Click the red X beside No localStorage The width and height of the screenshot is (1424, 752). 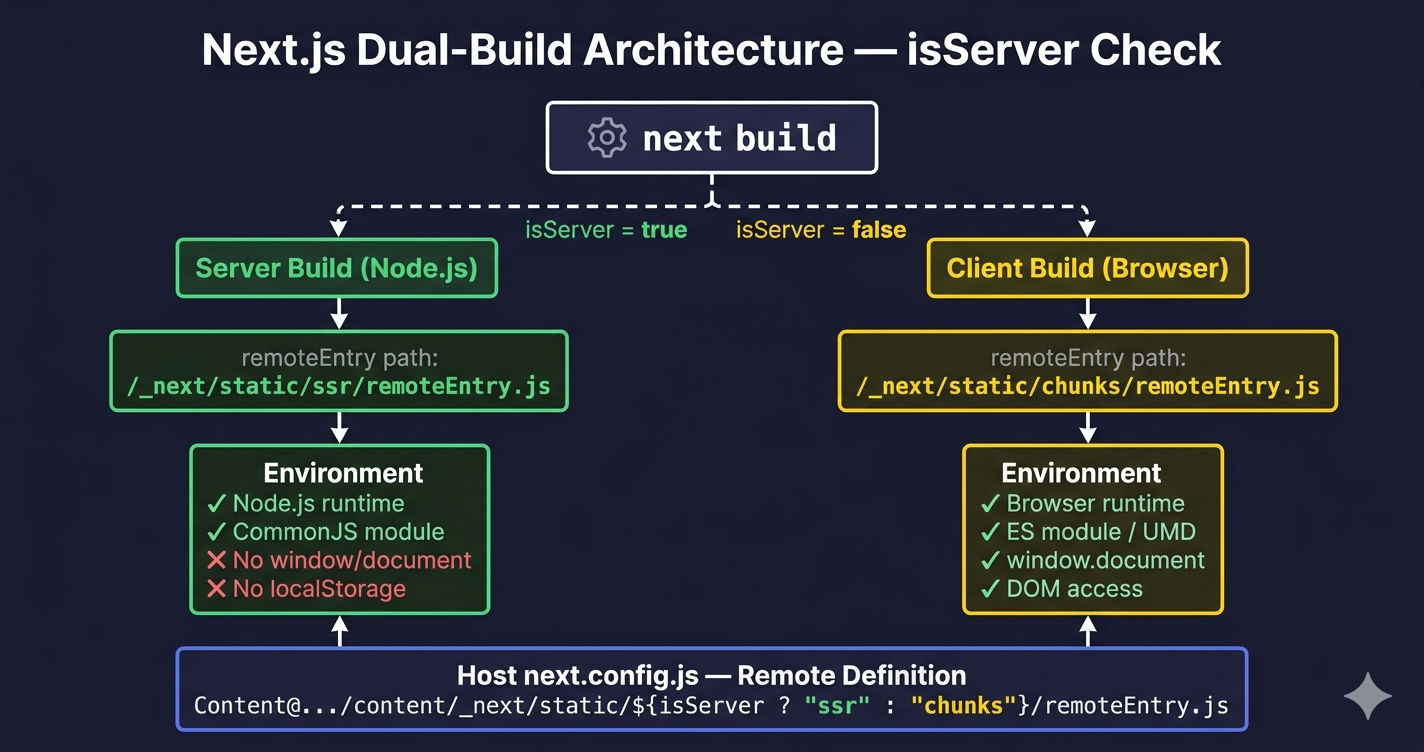click(x=216, y=589)
